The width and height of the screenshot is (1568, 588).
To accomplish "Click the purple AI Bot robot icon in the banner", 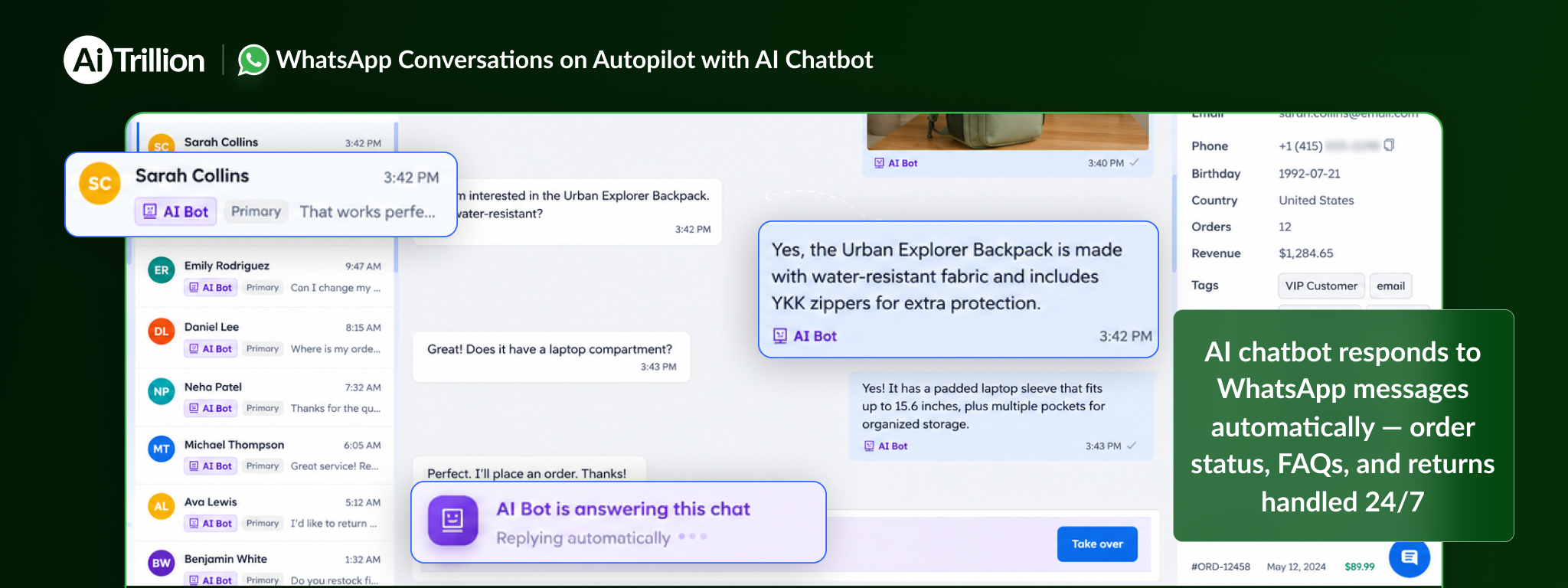I will [452, 521].
